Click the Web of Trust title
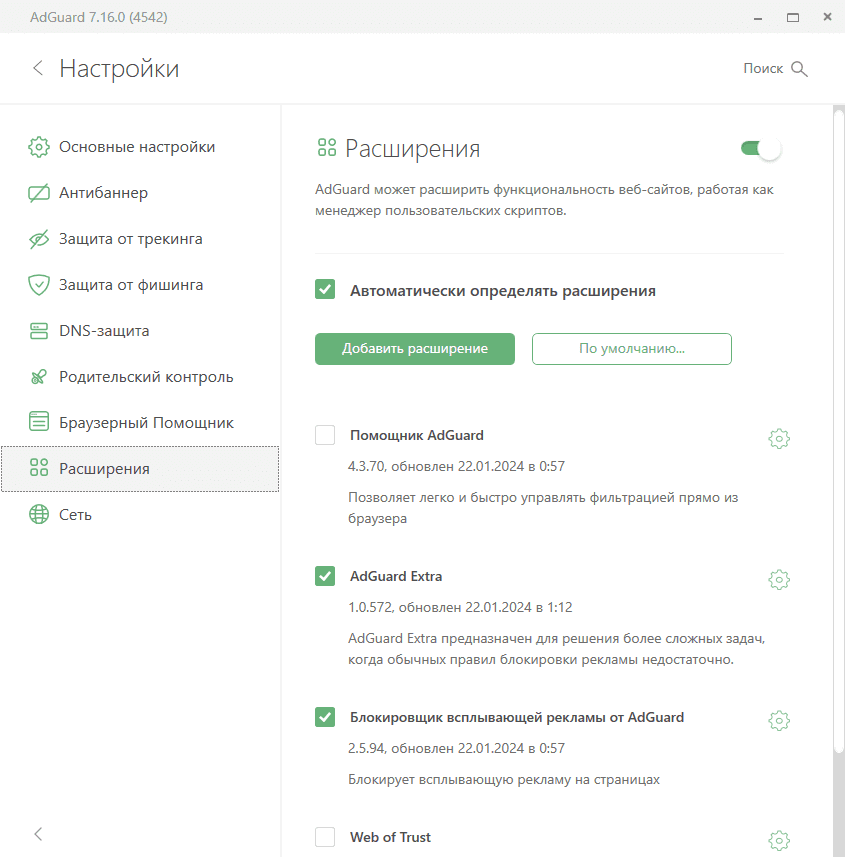Image resolution: width=845 pixels, height=857 pixels. coord(390,837)
